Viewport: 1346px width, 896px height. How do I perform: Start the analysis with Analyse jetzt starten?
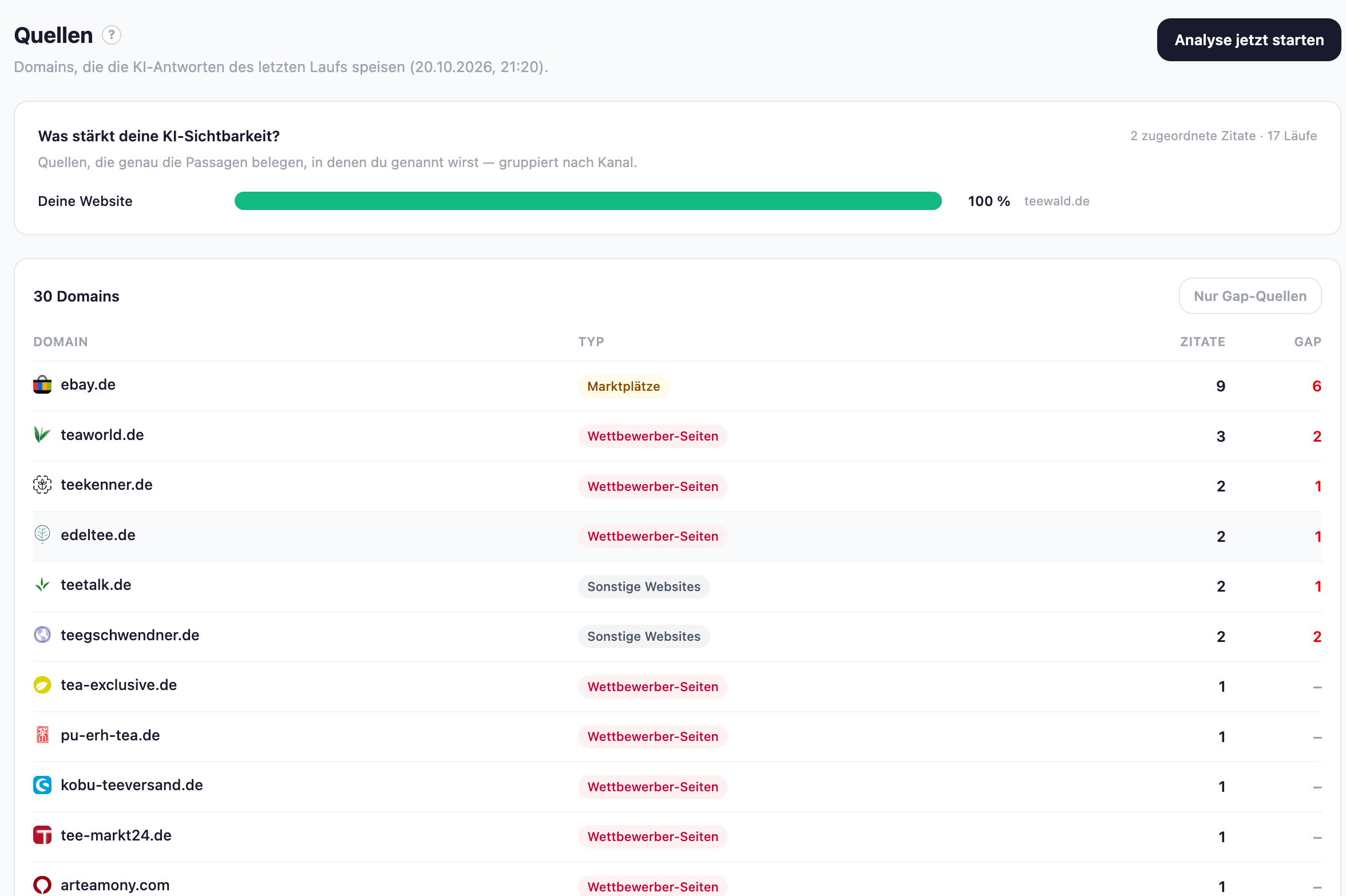(x=1249, y=40)
